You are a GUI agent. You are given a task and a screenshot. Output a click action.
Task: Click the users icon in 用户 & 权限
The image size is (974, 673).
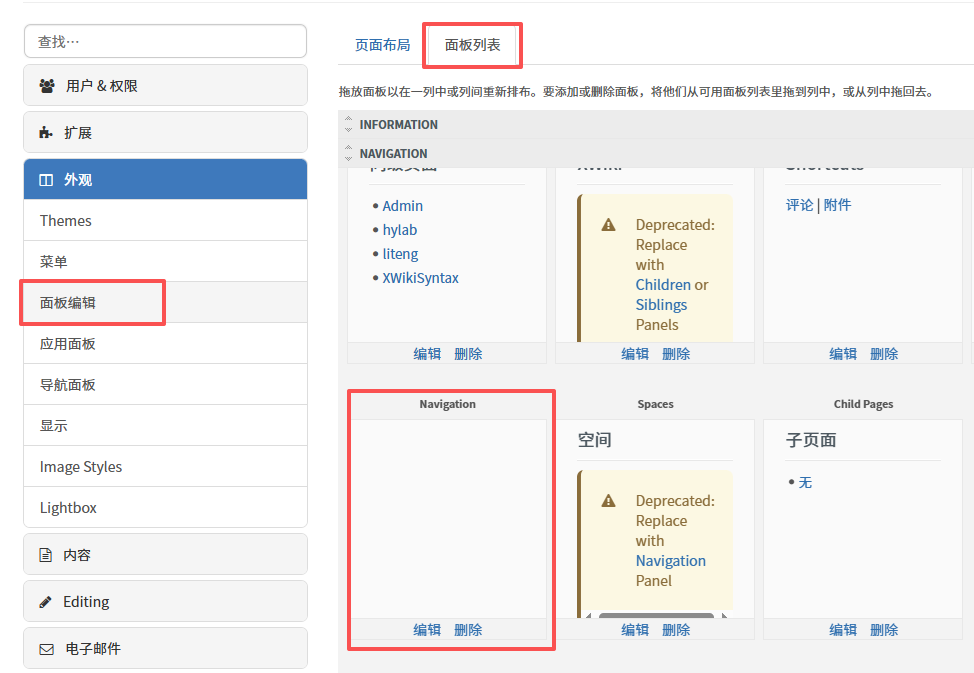(x=47, y=86)
